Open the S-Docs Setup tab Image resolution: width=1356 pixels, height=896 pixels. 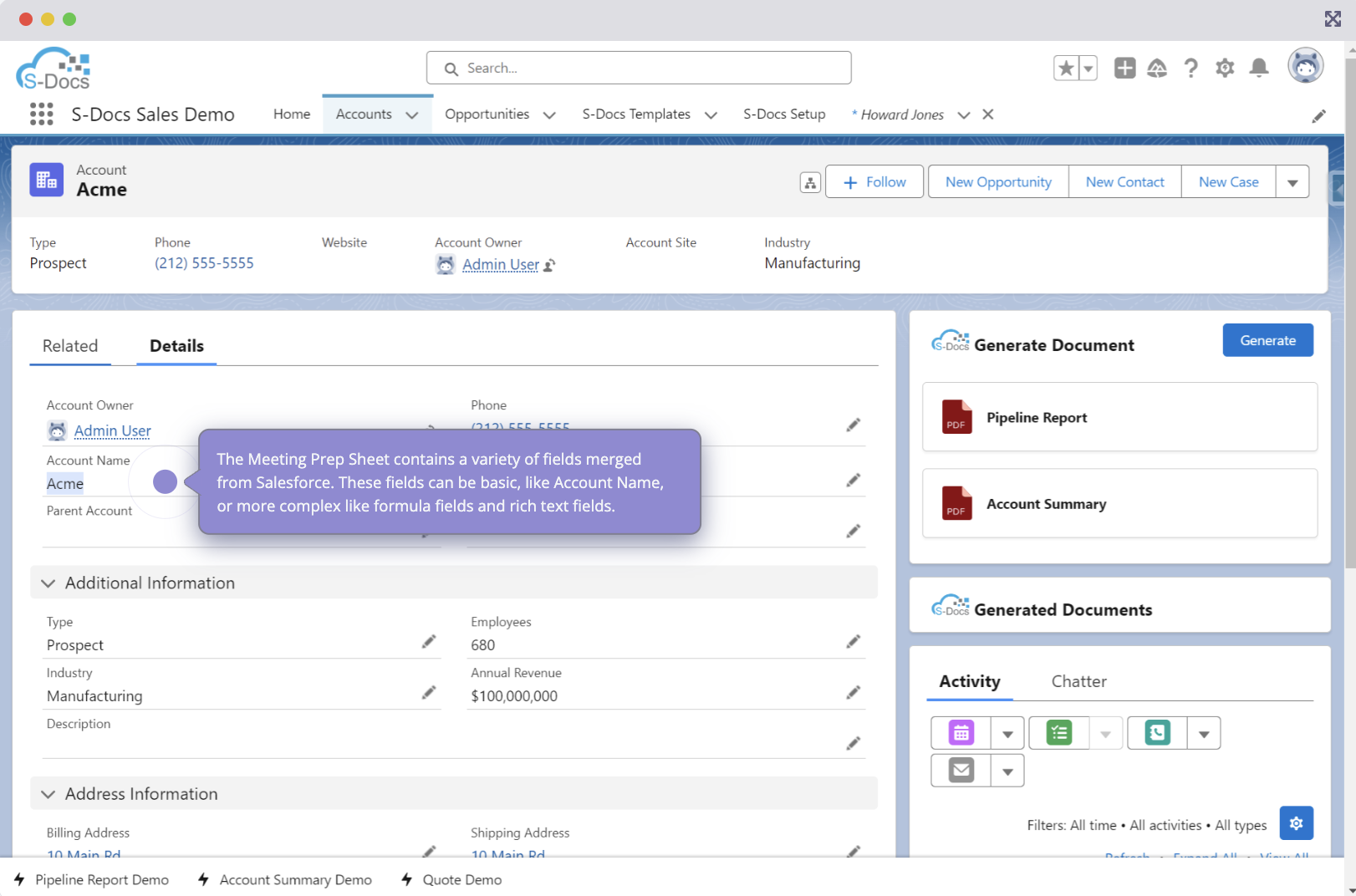pyautogui.click(x=784, y=115)
